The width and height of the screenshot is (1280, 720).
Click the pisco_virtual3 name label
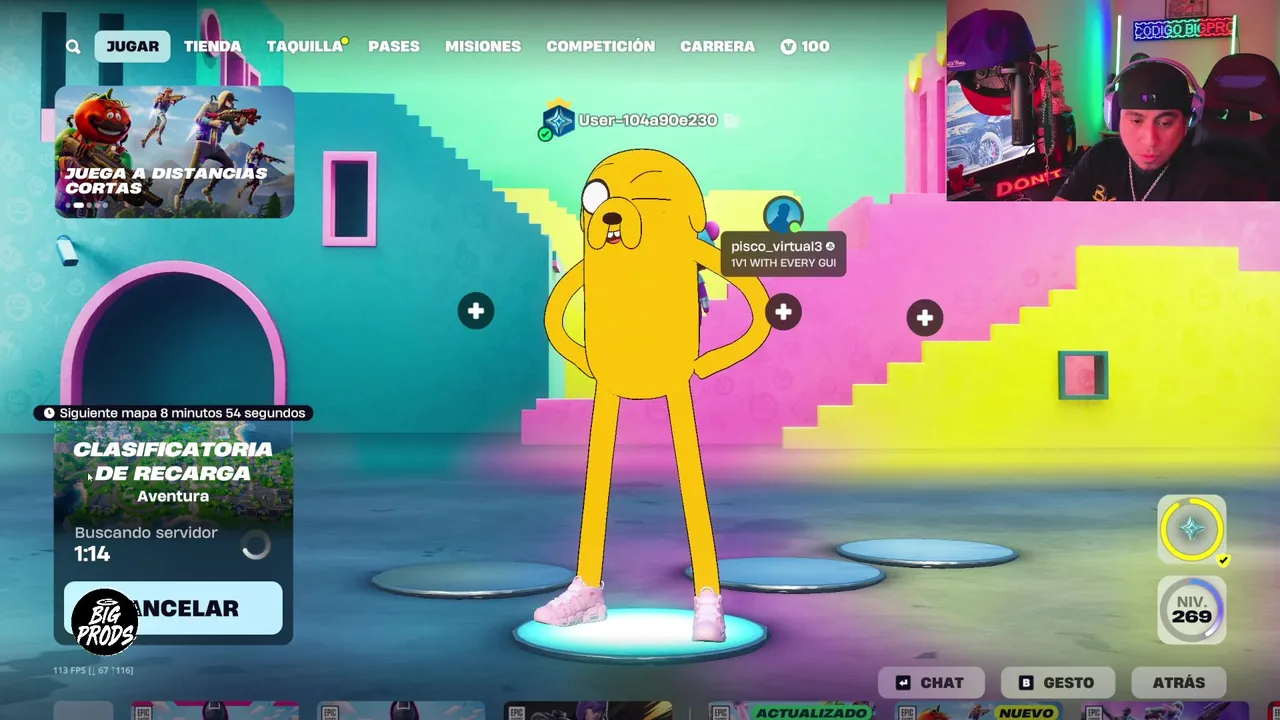[x=777, y=246]
